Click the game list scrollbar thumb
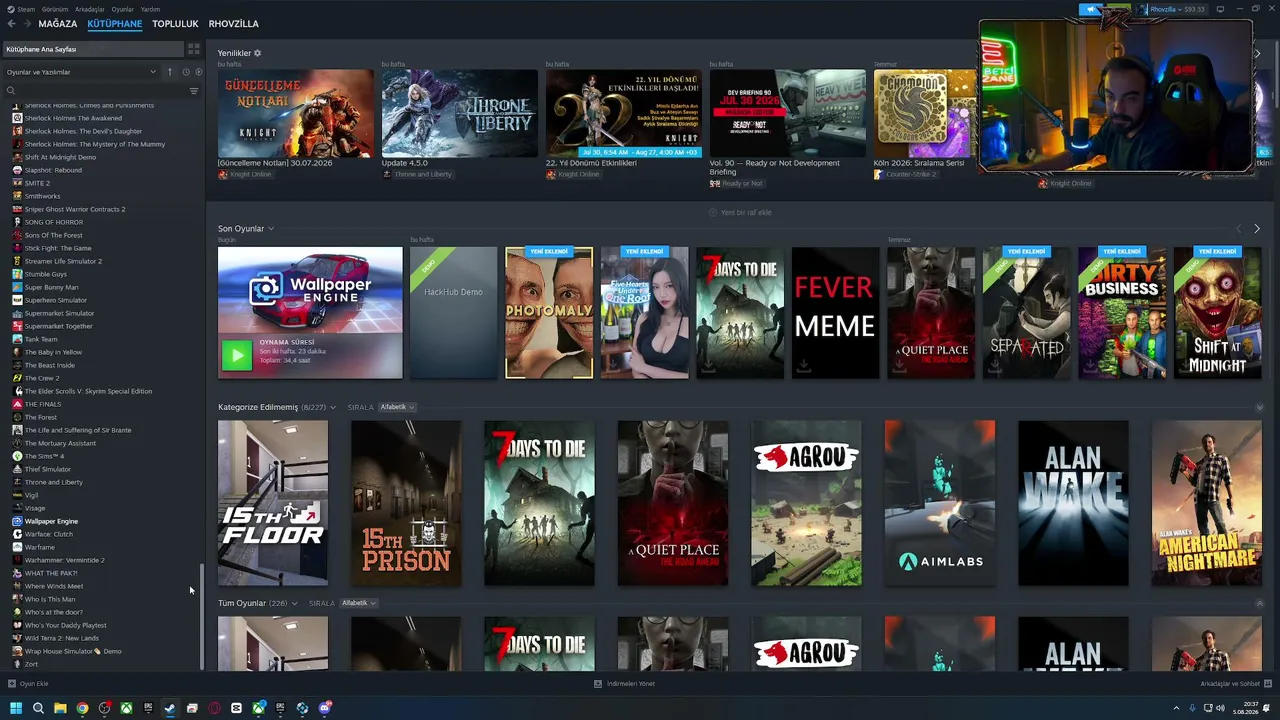 [203, 616]
